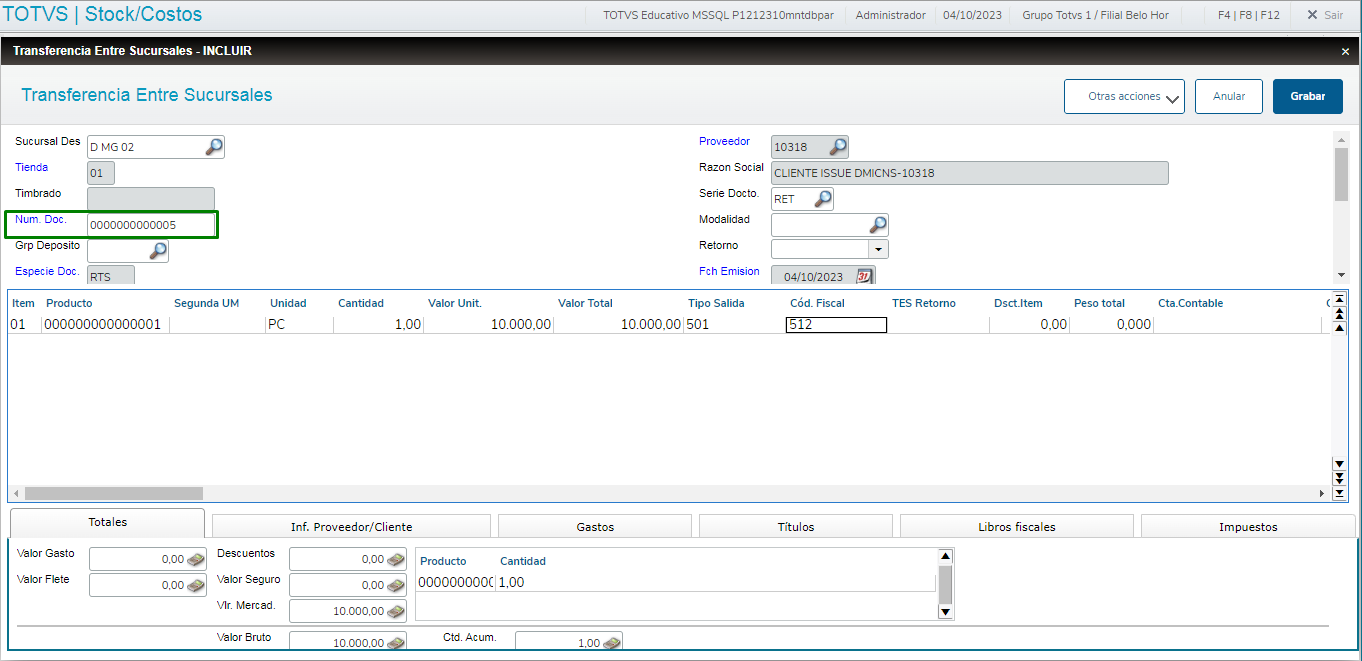Image resolution: width=1362 pixels, height=661 pixels.
Task: Click Producto column header in items grid
Action: click(69, 303)
